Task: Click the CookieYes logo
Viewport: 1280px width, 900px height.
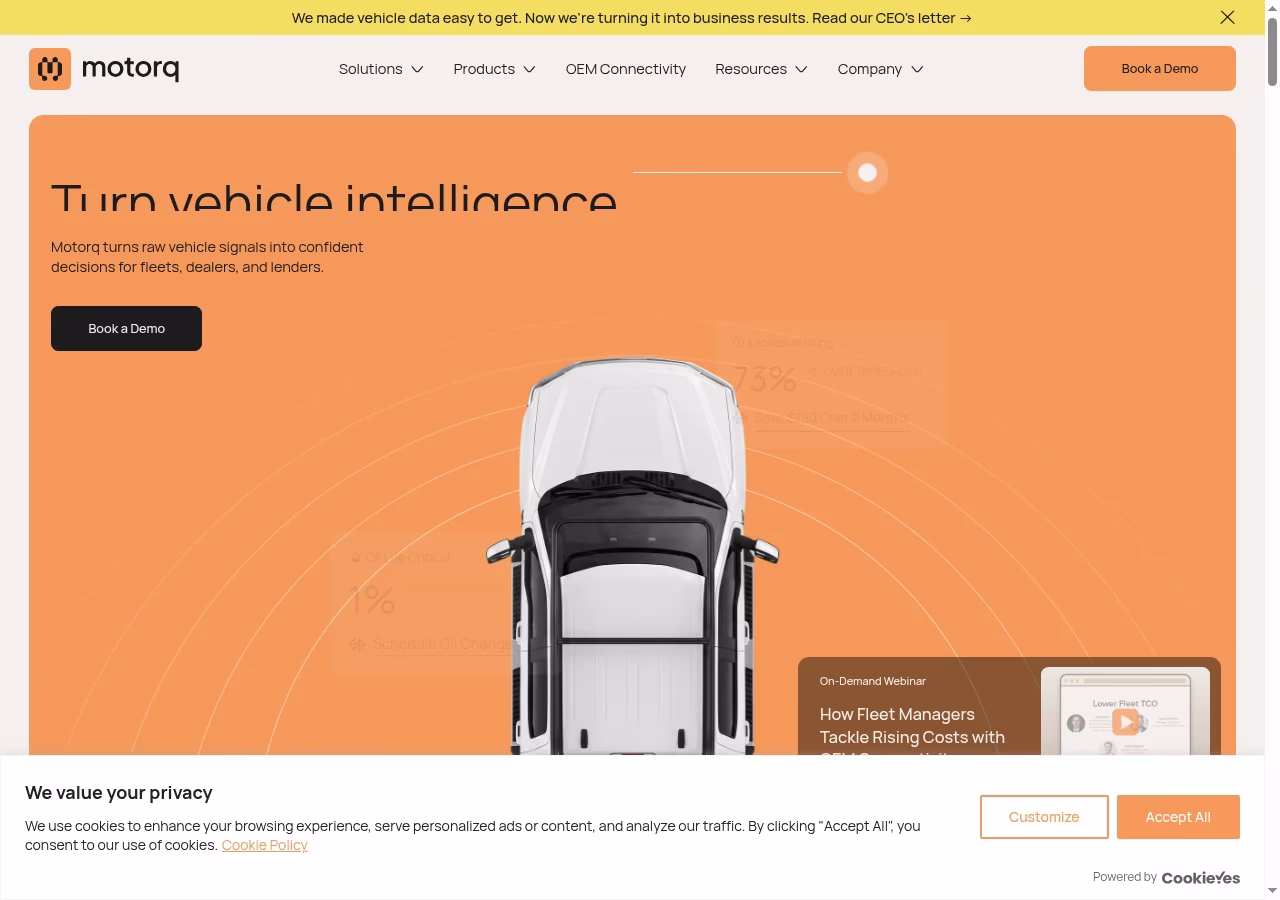Action: click(x=1201, y=877)
